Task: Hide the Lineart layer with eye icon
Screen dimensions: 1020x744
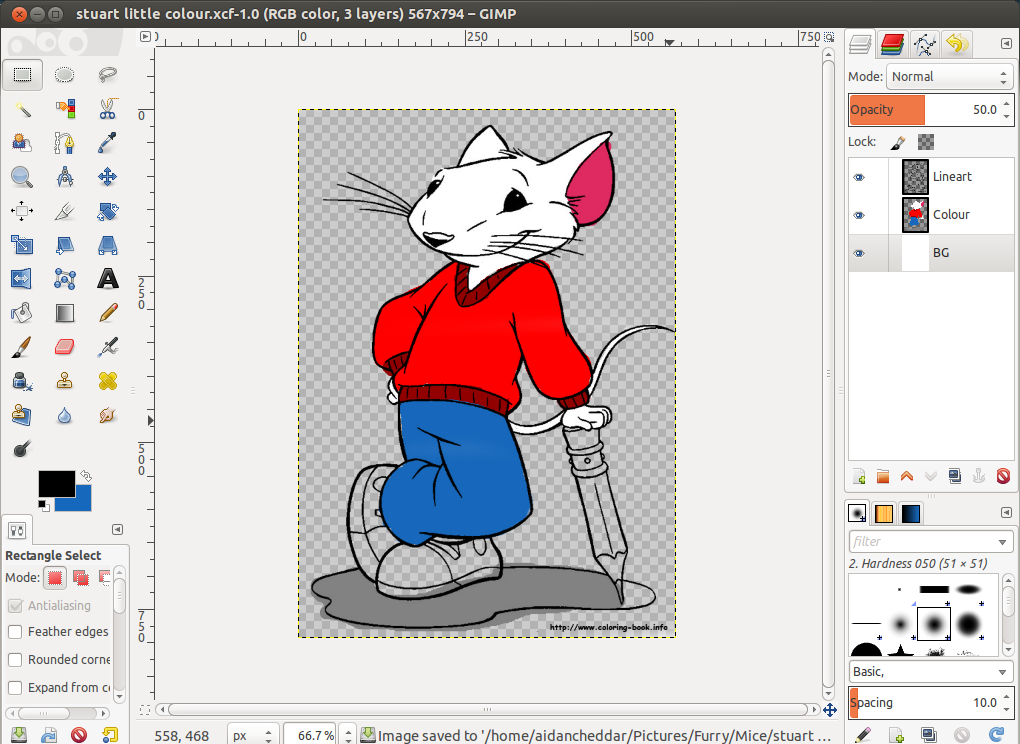Action: [859, 177]
